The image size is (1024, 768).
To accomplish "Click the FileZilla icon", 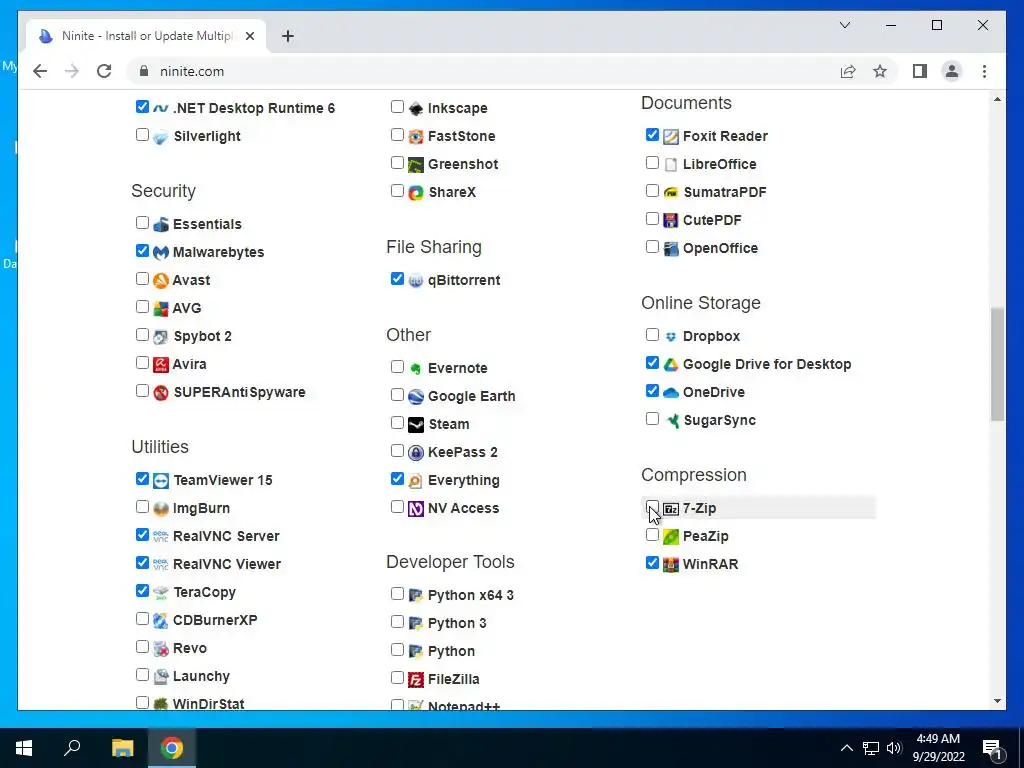I will (x=416, y=680).
